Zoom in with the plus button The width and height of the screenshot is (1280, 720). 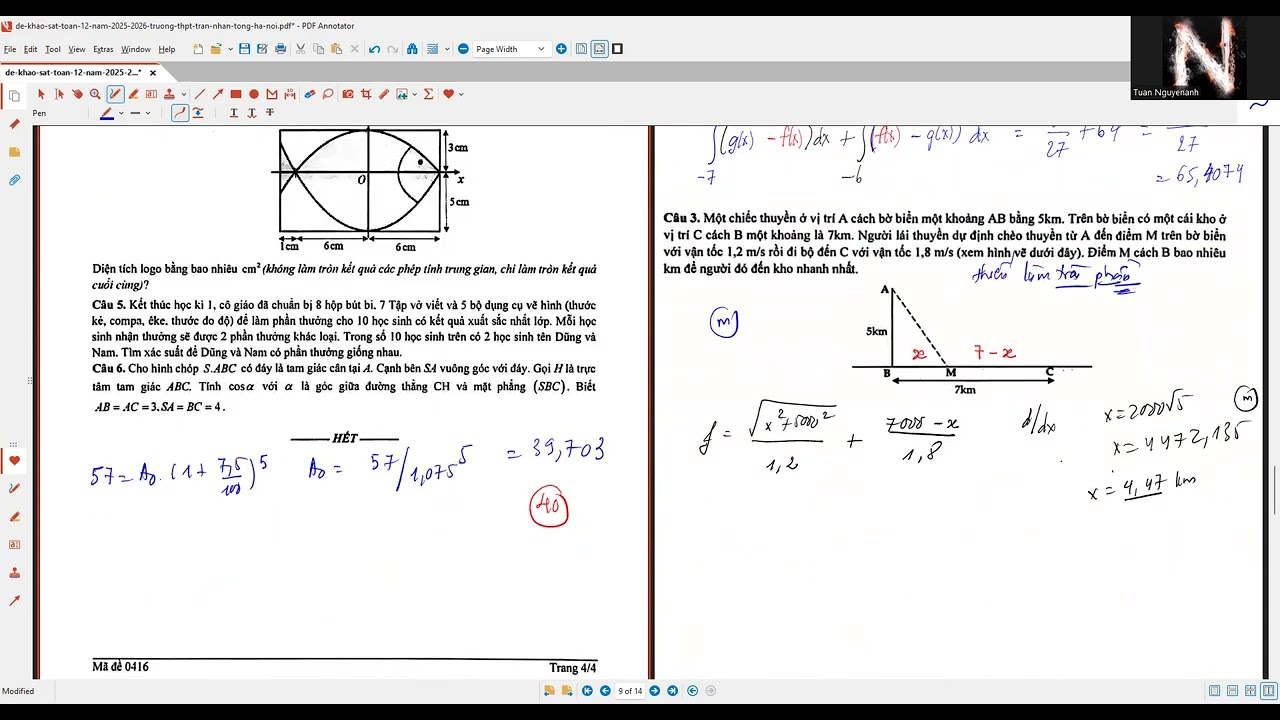561,49
